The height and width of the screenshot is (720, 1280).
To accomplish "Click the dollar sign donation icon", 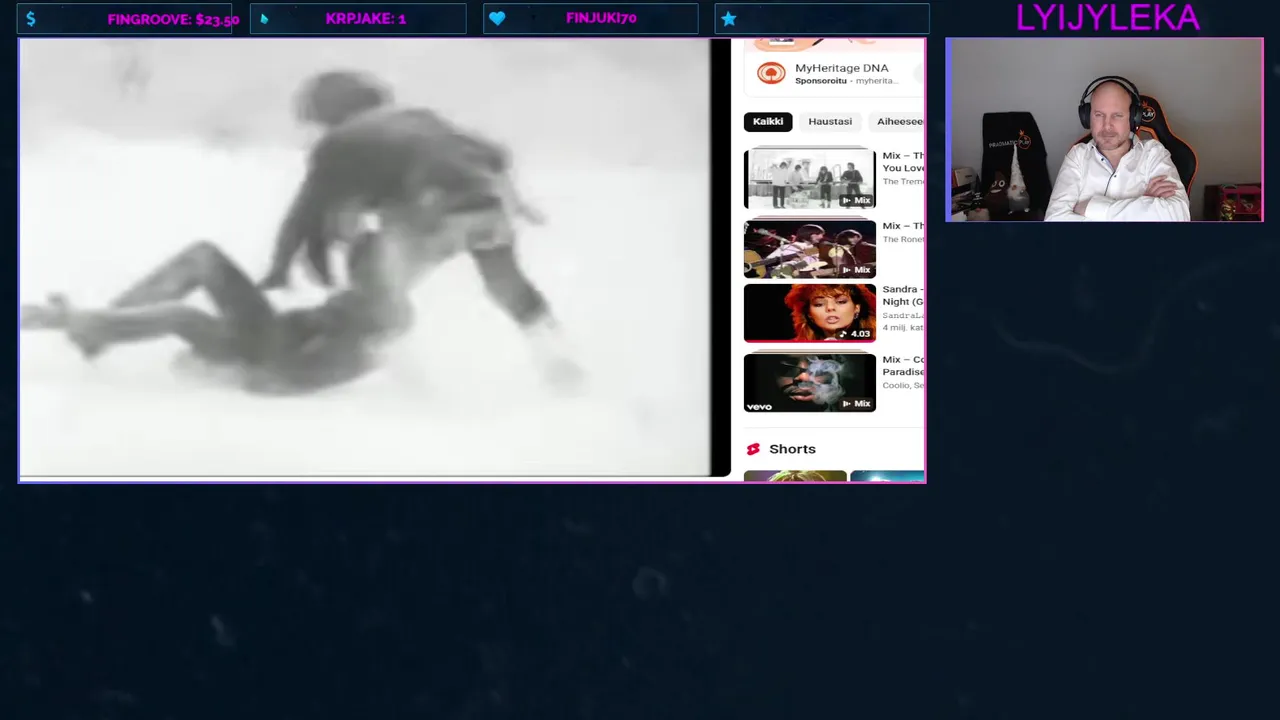I will click(31, 19).
